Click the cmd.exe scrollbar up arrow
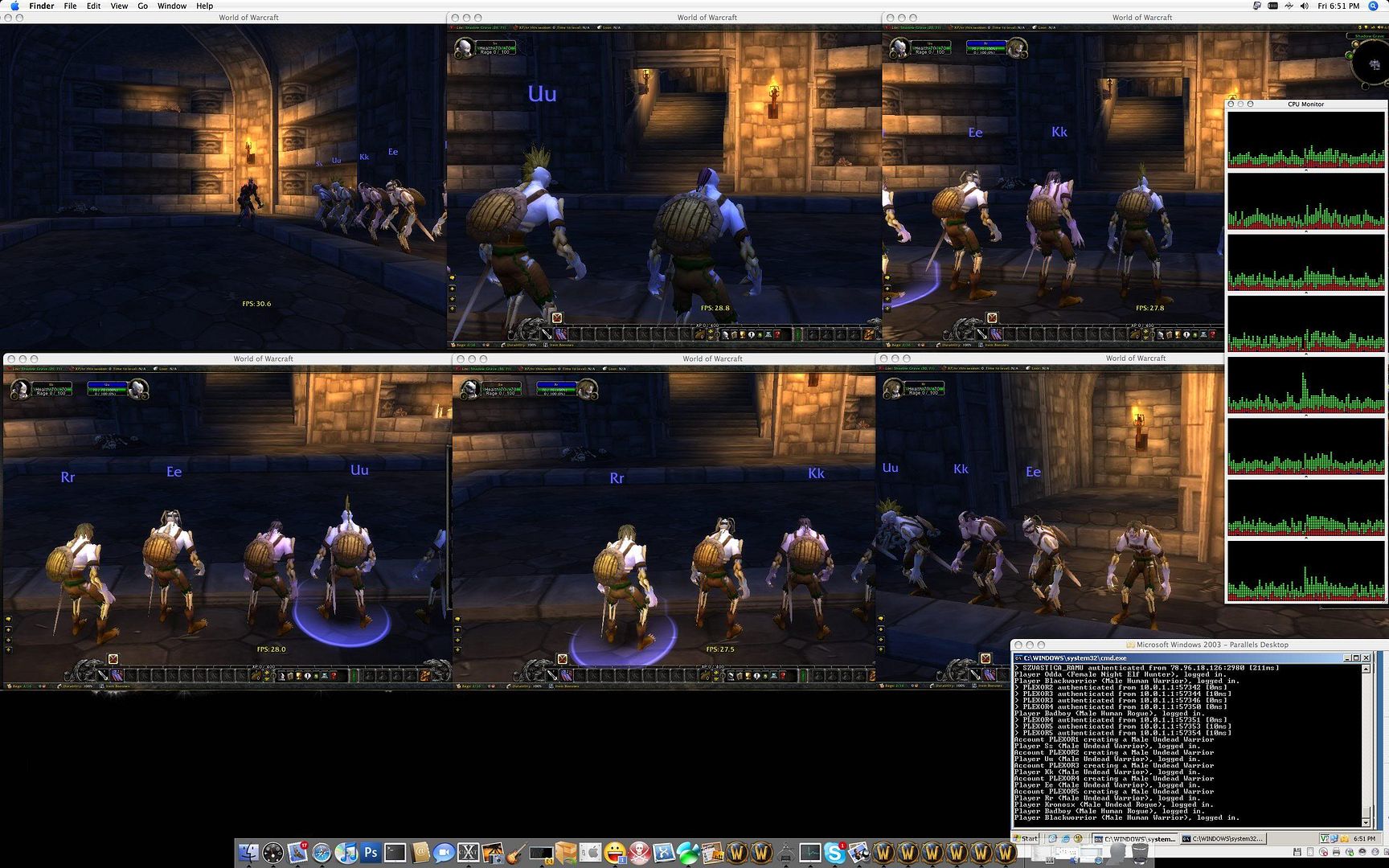This screenshot has height=868, width=1389. point(1366,669)
